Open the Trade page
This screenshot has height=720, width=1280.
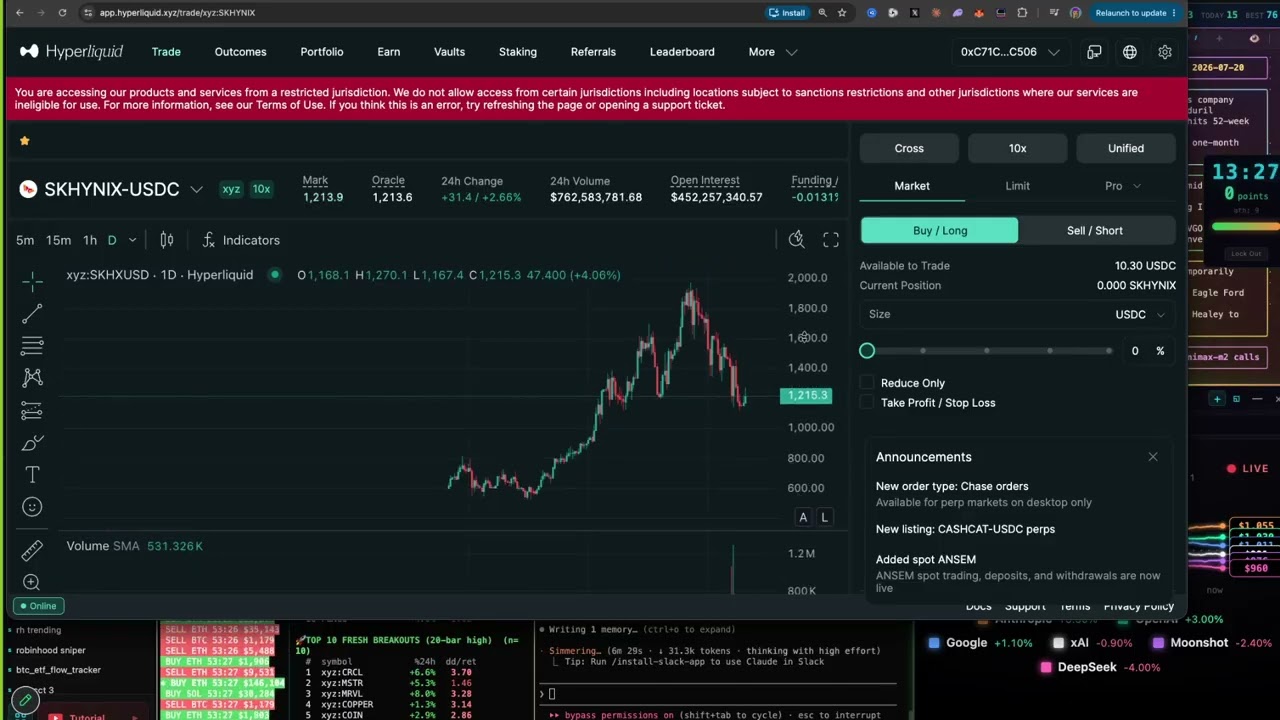coord(166,52)
